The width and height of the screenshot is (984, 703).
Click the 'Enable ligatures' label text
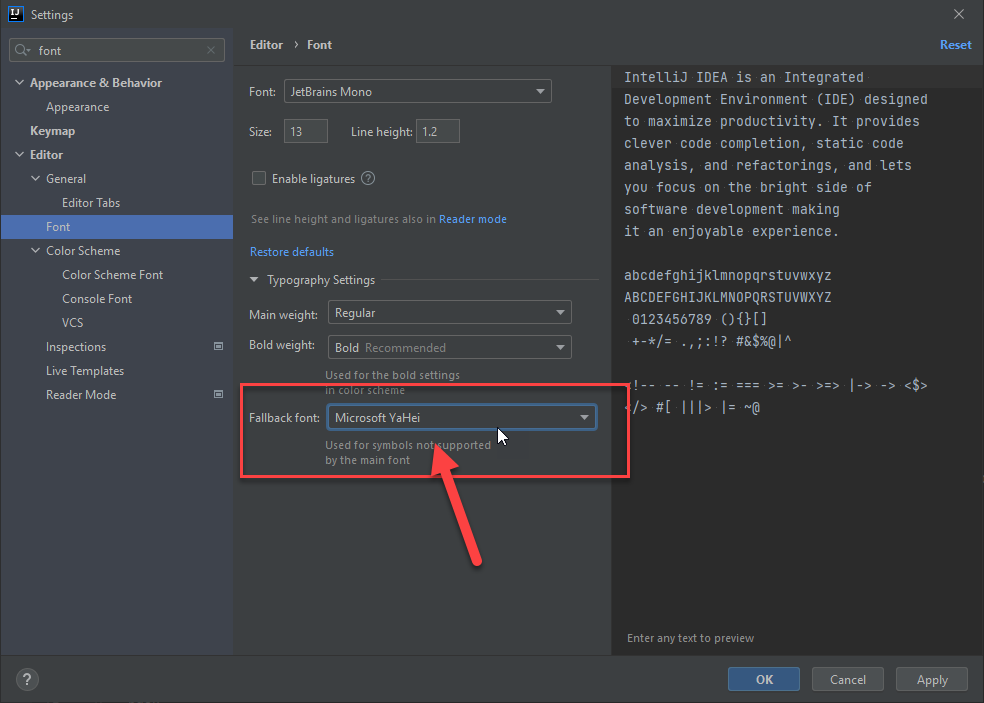pos(313,179)
